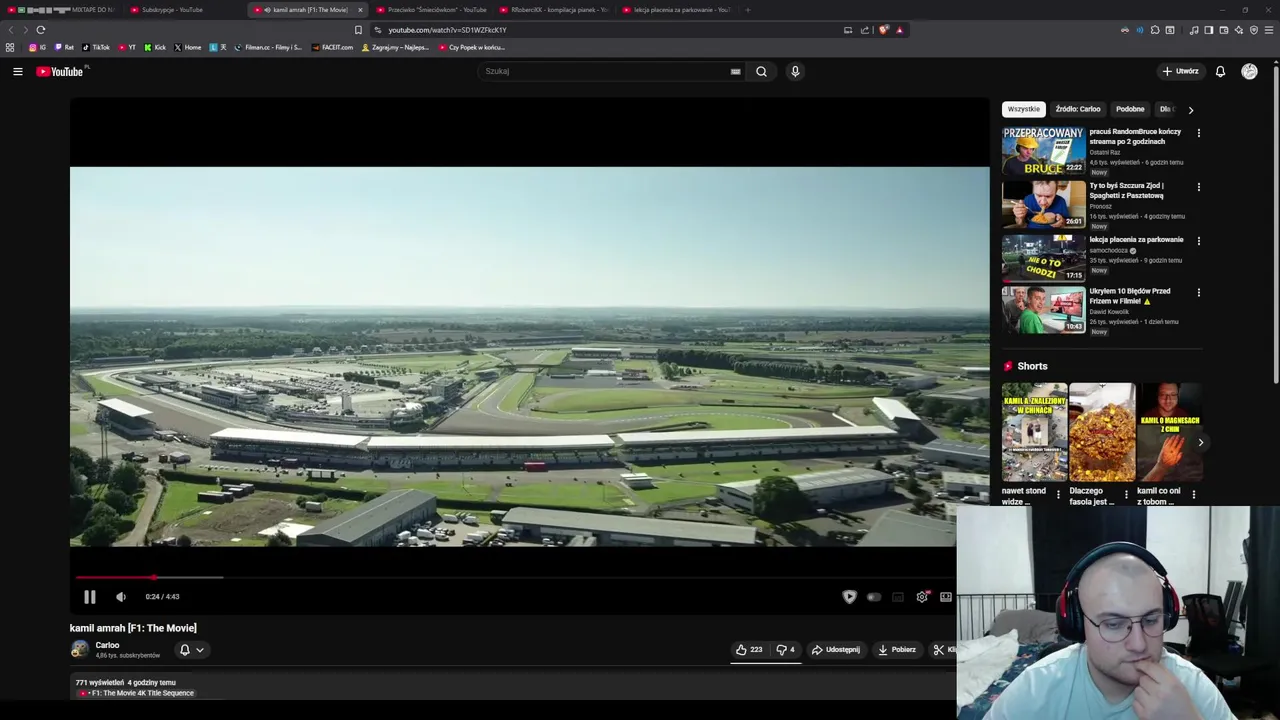Open YouTube notifications bell
This screenshot has height=720, width=1280.
pos(1220,71)
